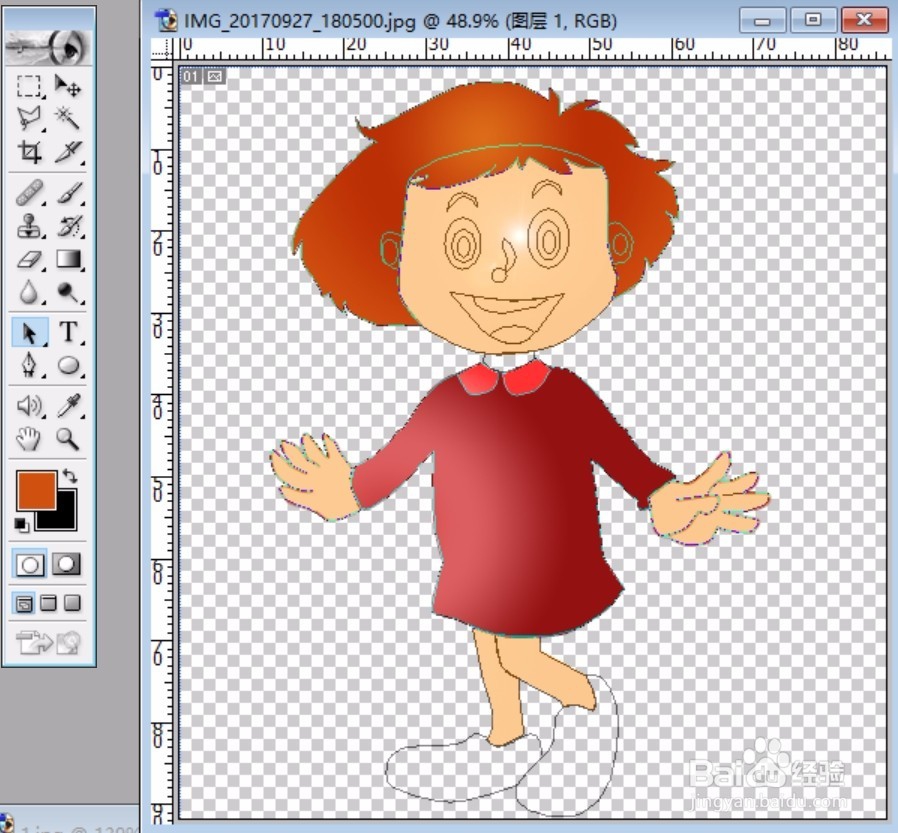The width and height of the screenshot is (898, 833).
Task: Click the slice 01 number badge
Action: pos(191,76)
